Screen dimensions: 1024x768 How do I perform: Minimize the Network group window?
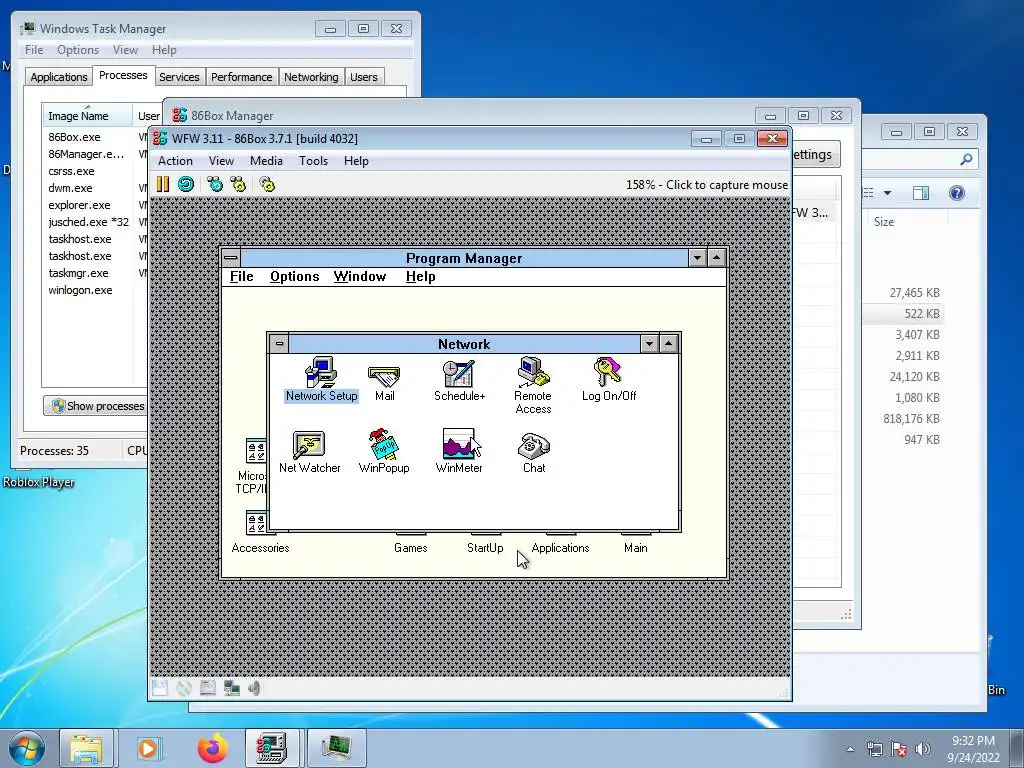[x=649, y=344]
